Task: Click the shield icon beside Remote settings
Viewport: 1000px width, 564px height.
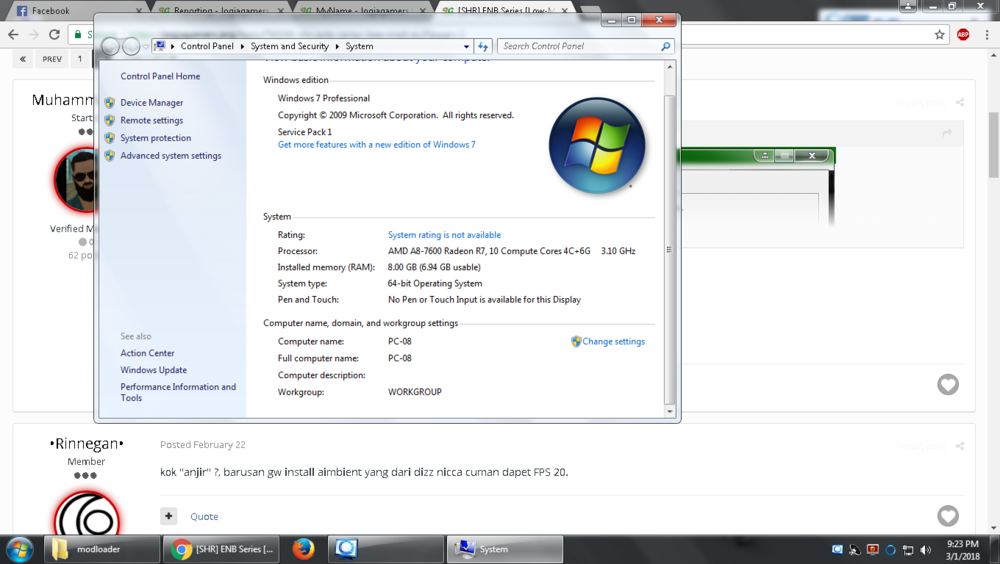Action: pos(110,121)
